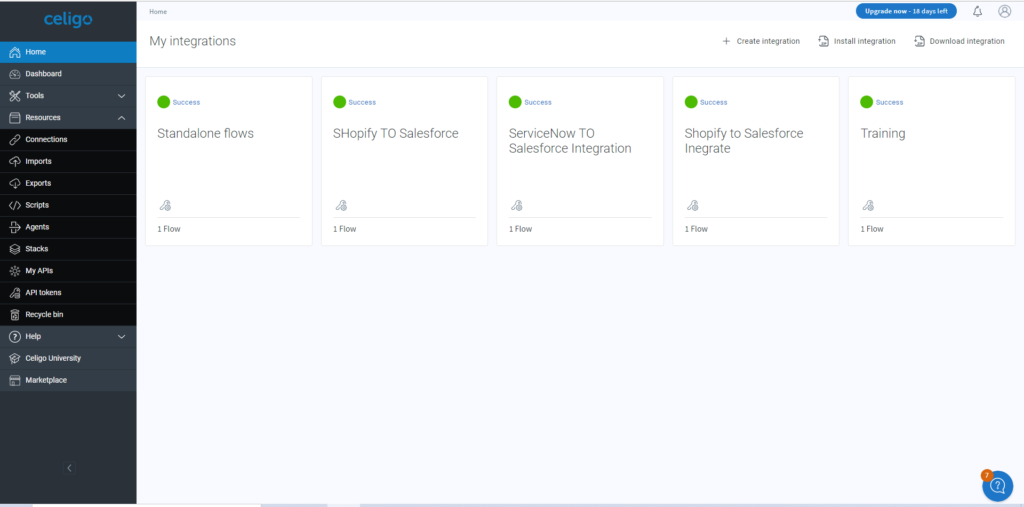Click the Celigo logo
Image resolution: width=1024 pixels, height=507 pixels.
pos(68,20)
